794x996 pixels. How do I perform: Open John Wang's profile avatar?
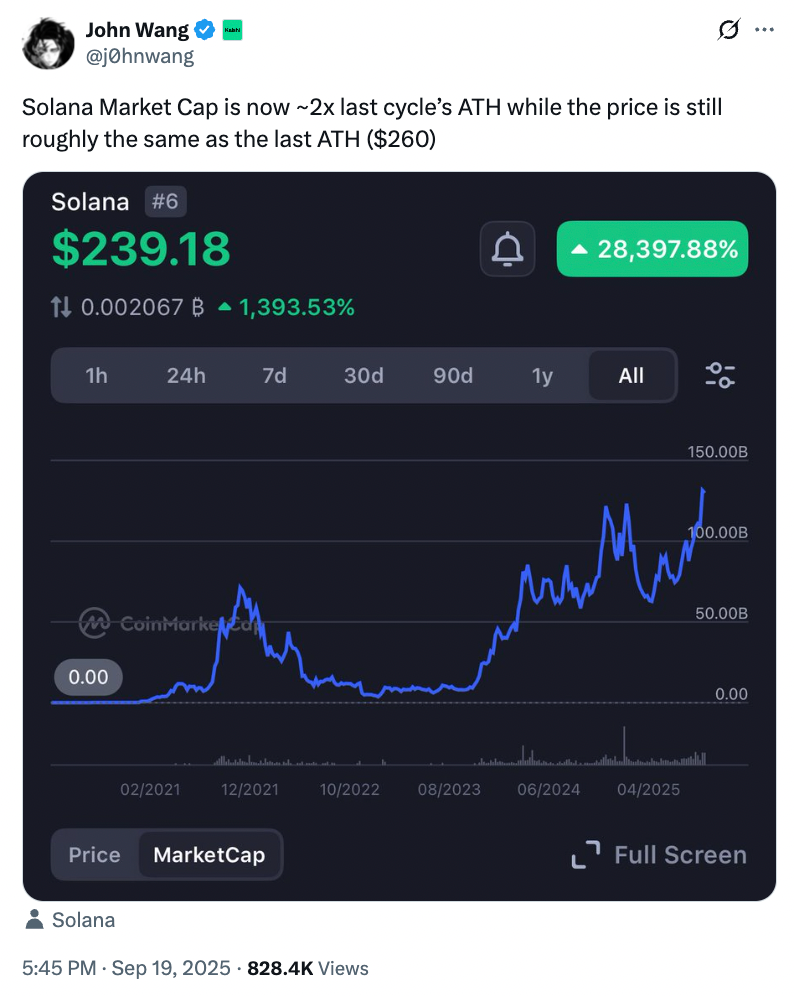click(x=48, y=43)
